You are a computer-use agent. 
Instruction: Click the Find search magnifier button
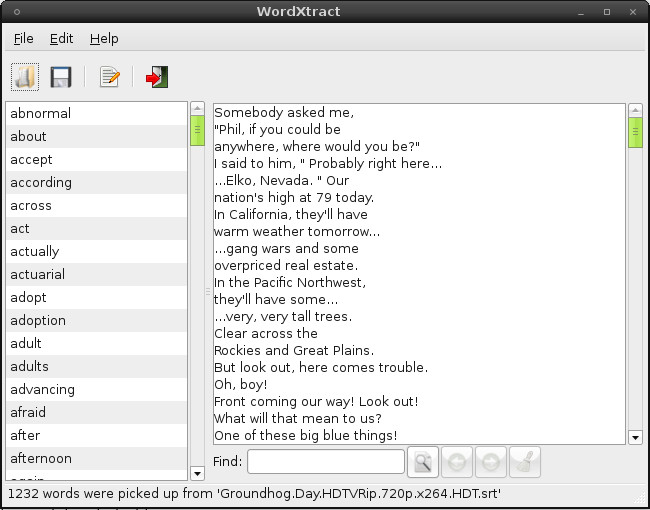[x=423, y=462]
